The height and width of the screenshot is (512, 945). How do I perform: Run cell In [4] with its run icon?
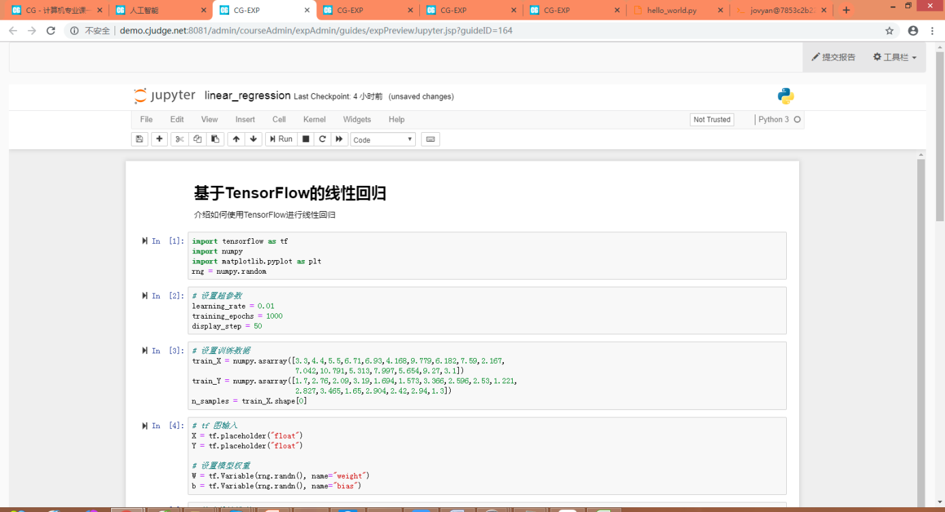point(145,426)
